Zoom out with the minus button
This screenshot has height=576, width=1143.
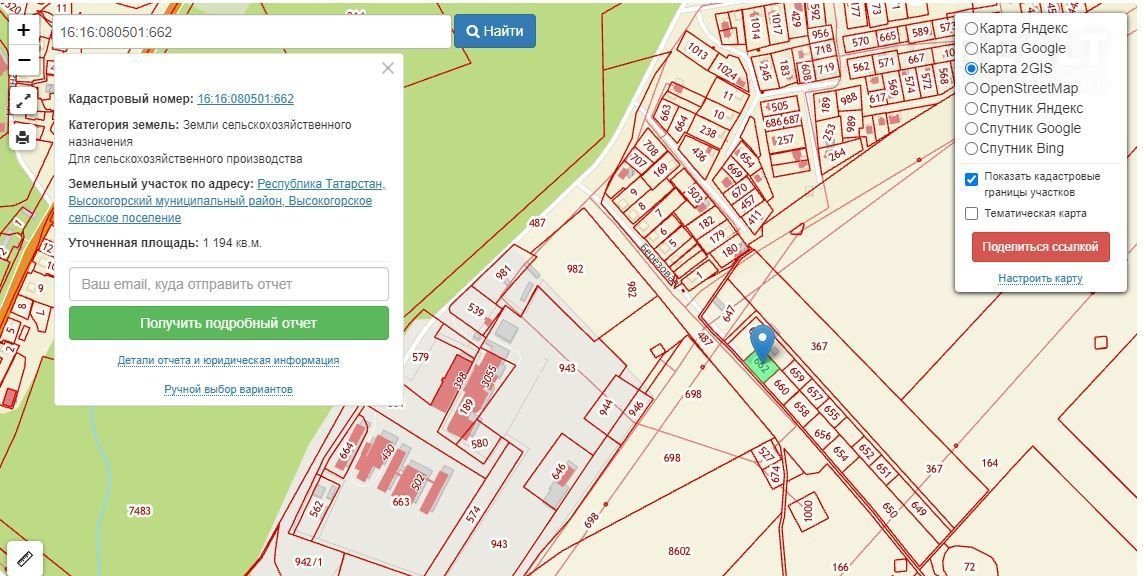point(24,62)
